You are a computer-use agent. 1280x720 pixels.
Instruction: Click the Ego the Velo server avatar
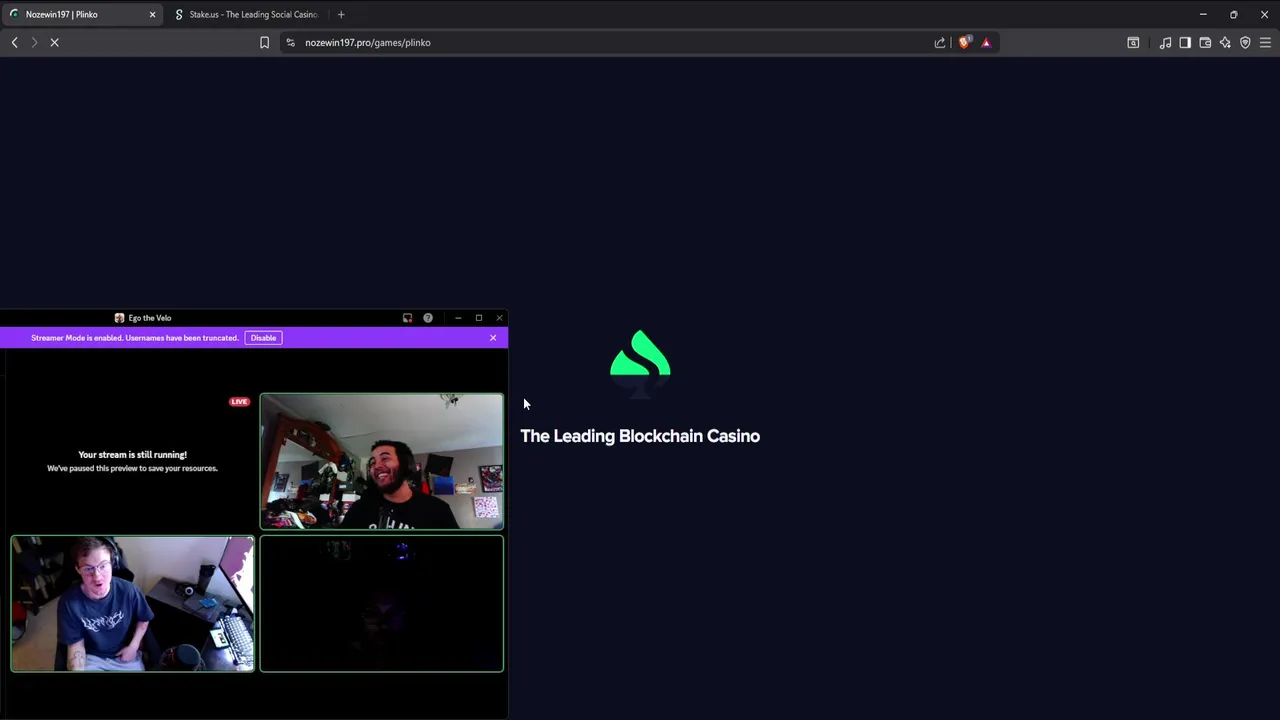[119, 318]
